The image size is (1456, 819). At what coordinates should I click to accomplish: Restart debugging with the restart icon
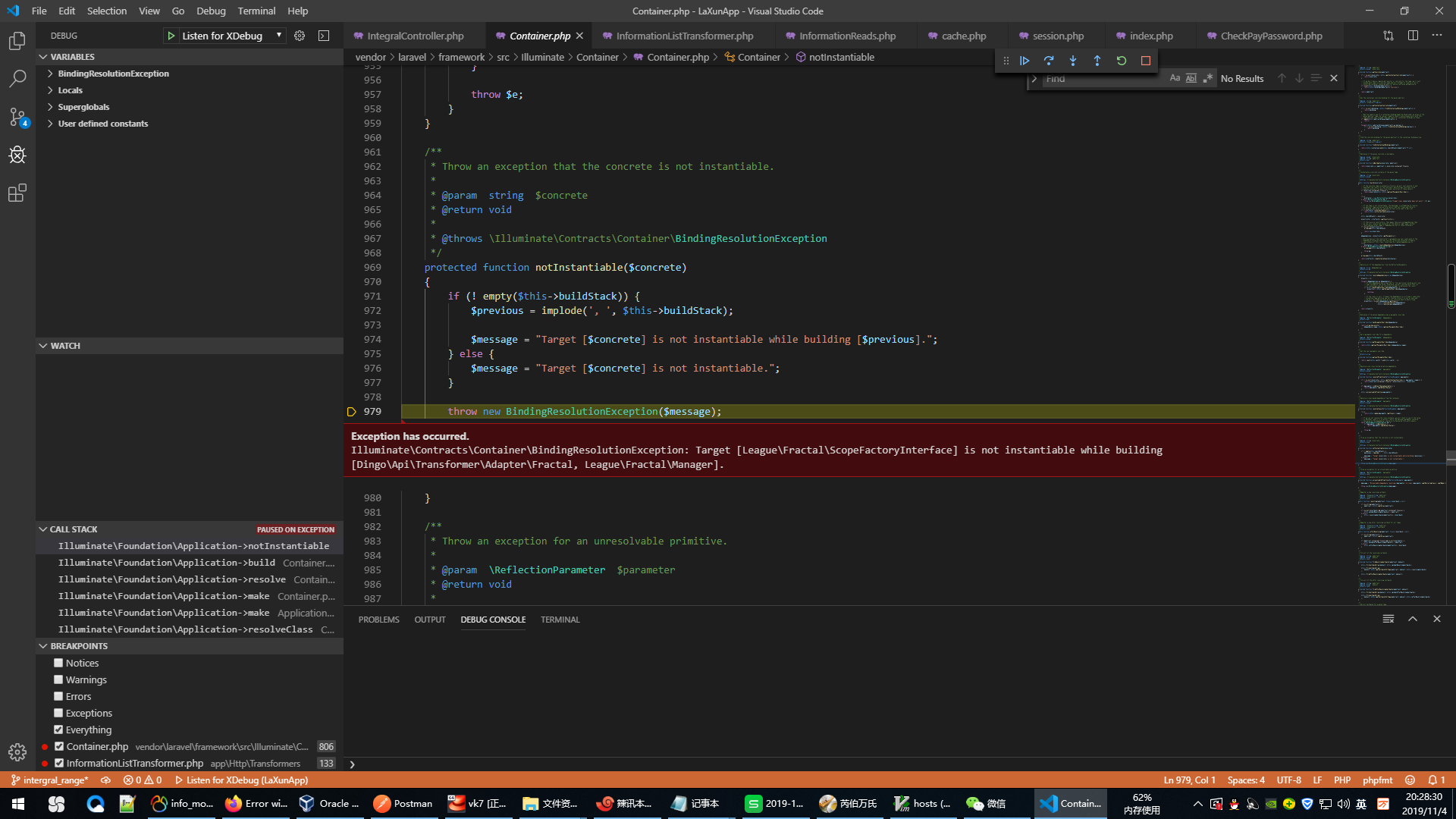click(1122, 61)
